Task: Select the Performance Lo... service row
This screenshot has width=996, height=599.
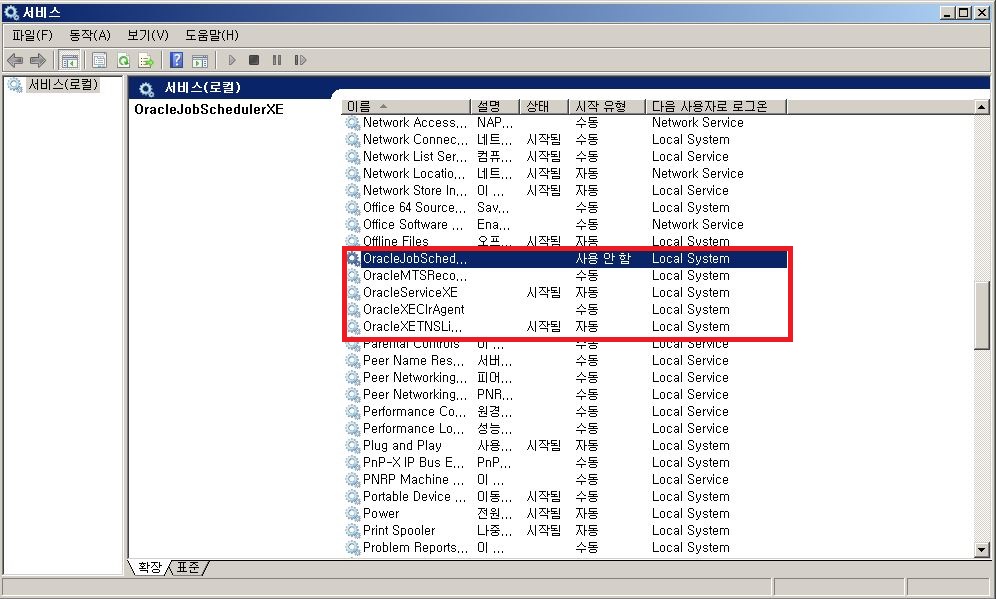Action: (x=565, y=429)
